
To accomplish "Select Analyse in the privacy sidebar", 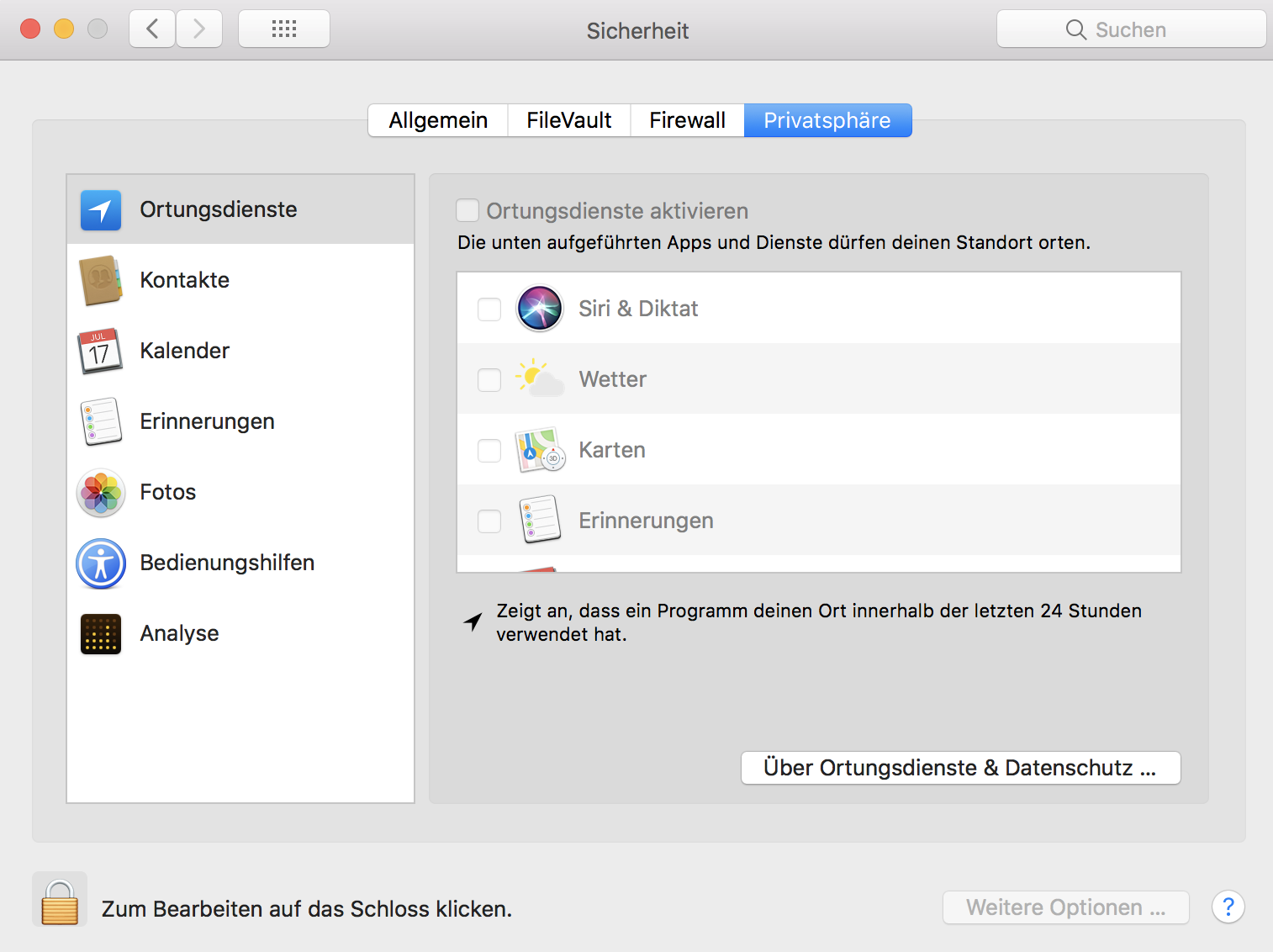I will coord(240,633).
